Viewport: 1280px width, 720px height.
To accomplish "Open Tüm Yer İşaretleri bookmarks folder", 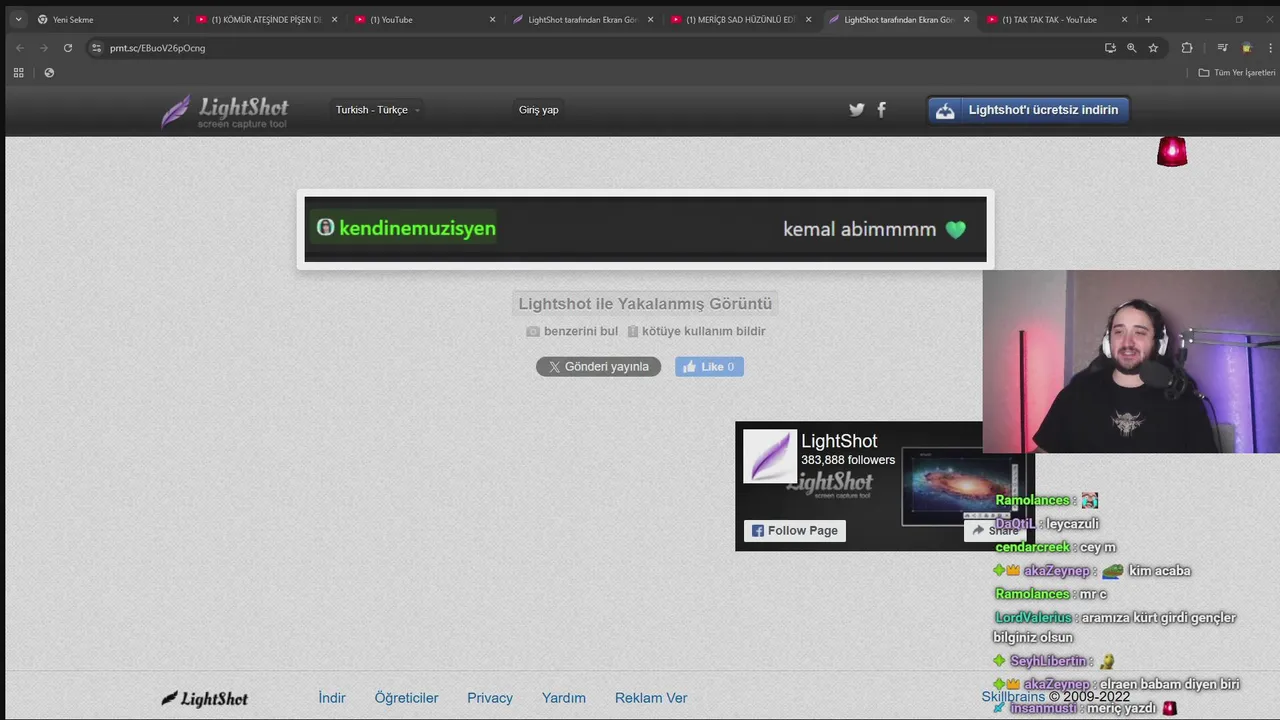I will pyautogui.click(x=1237, y=73).
